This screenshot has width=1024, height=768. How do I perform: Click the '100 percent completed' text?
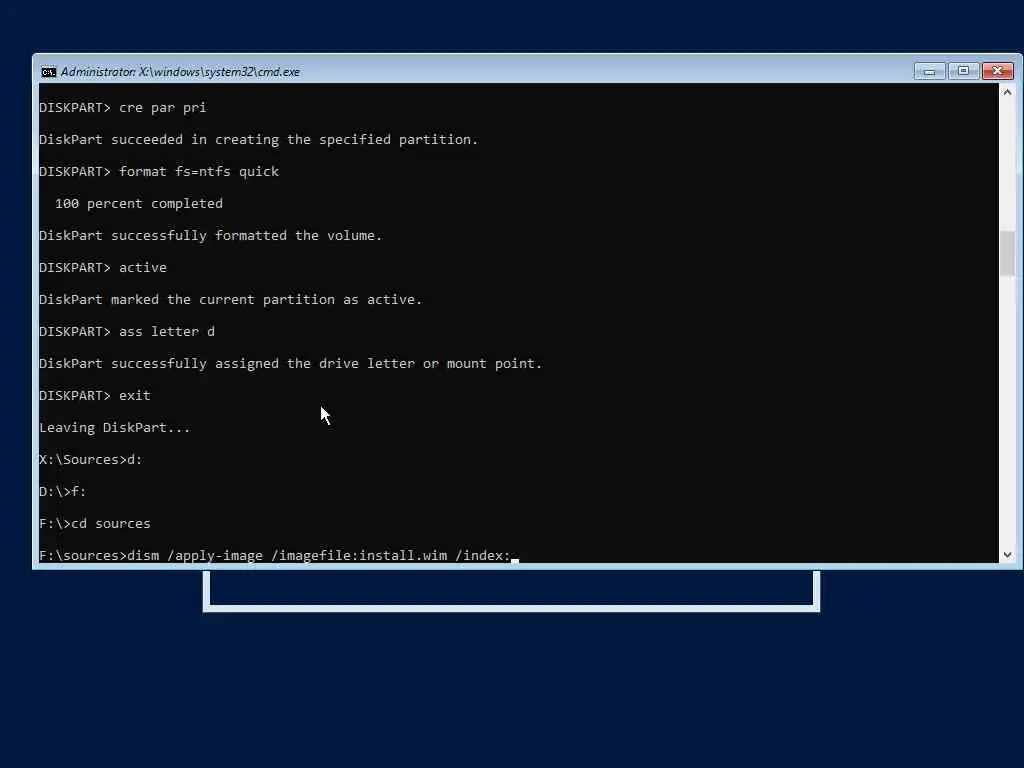point(138,204)
